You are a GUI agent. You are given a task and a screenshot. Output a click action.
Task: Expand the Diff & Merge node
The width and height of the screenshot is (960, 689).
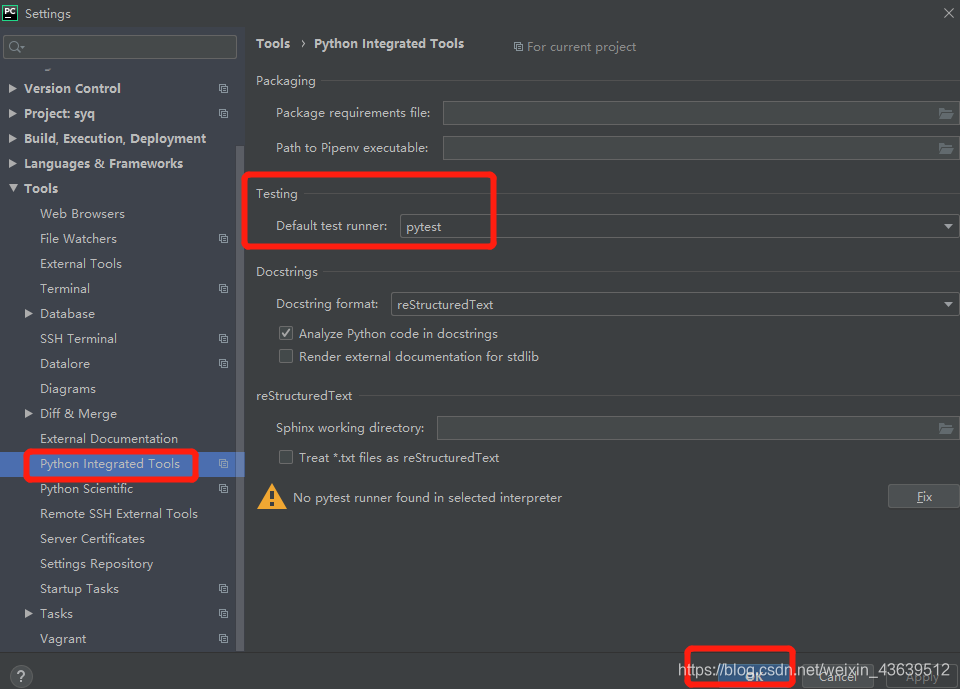point(29,413)
